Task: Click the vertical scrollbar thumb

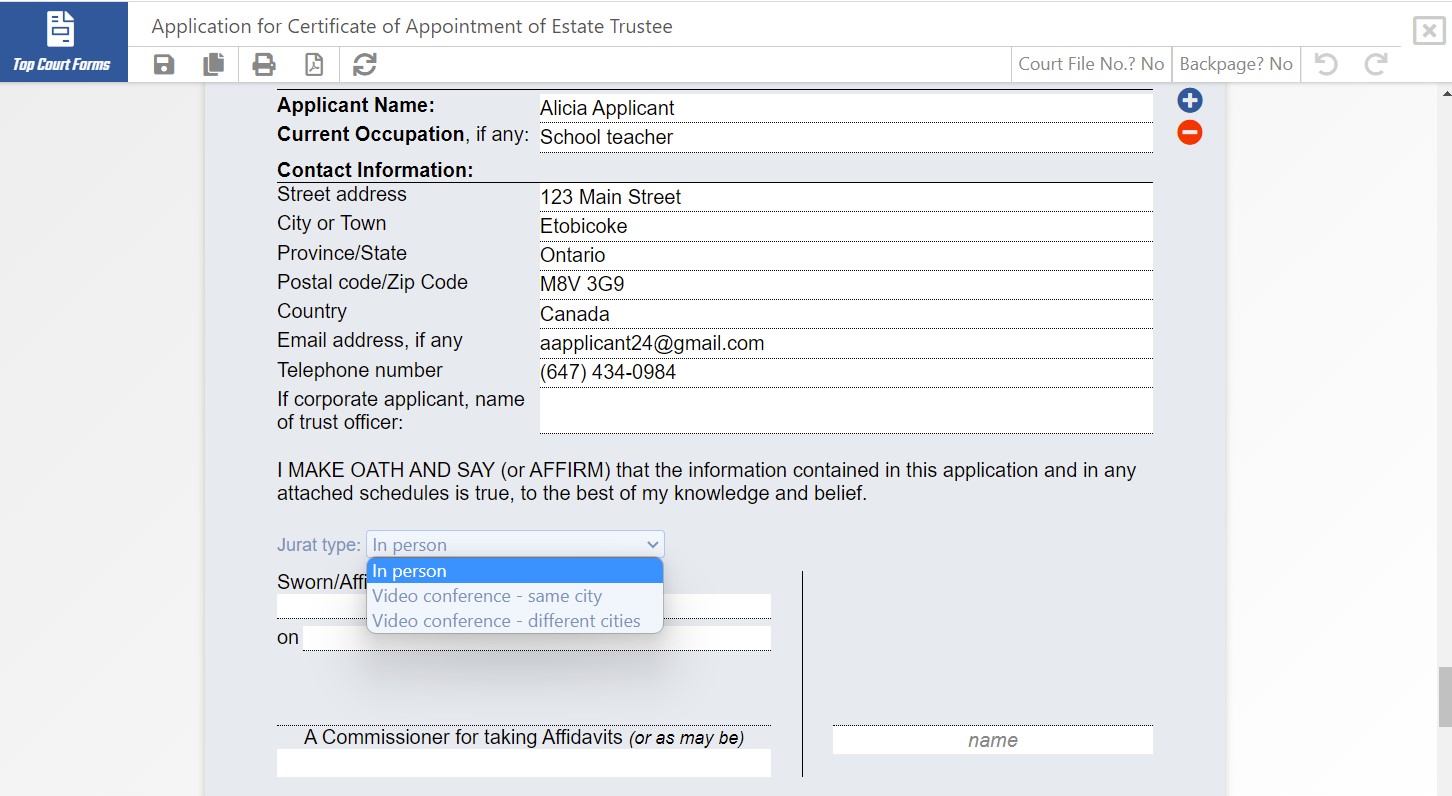Action: 1444,697
